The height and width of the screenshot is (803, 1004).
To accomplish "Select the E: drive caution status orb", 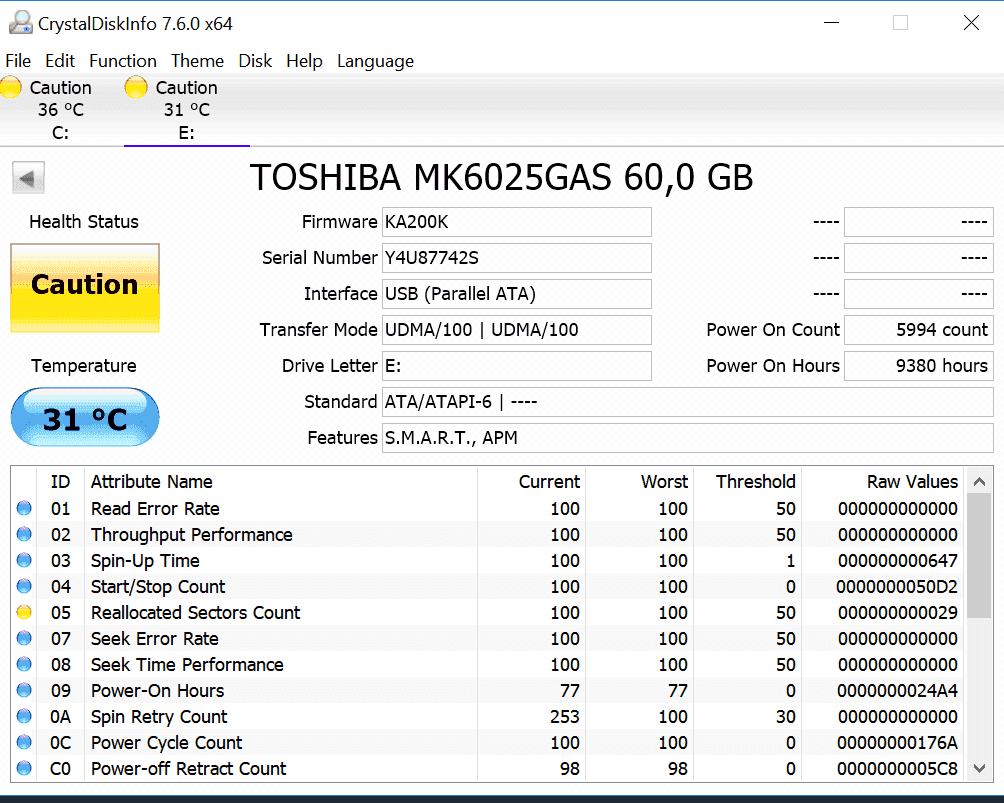I will 136,87.
